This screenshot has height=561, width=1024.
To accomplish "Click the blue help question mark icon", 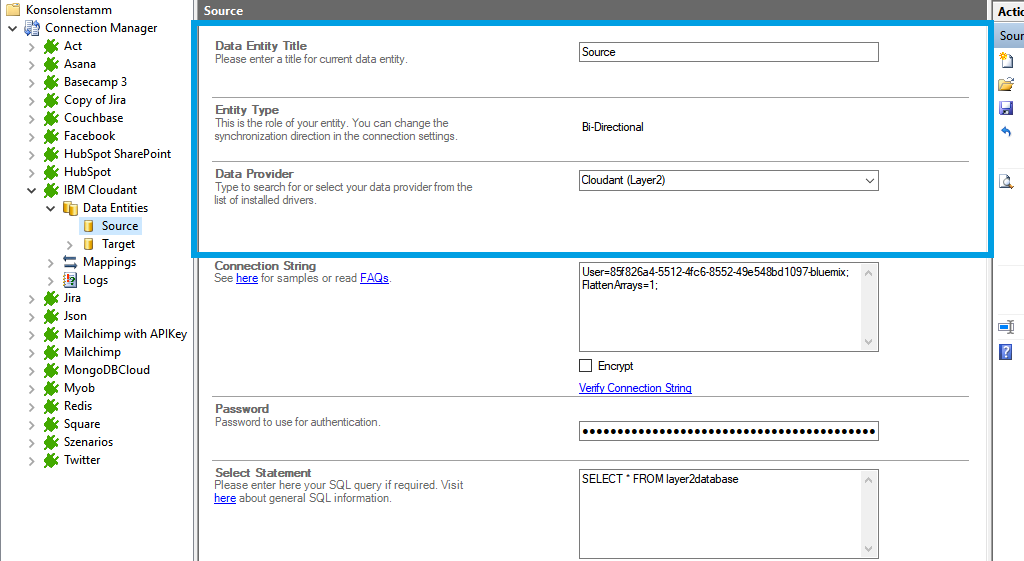I will point(1006,351).
